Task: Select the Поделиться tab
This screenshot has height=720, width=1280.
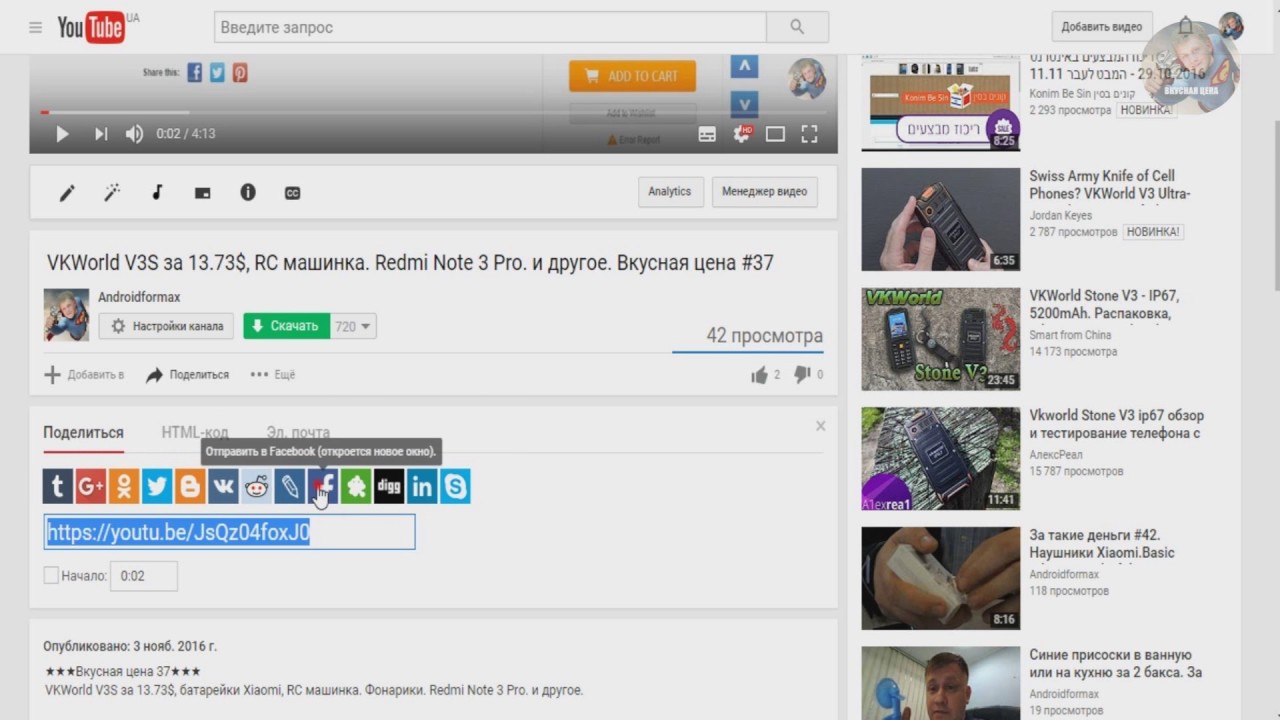Action: point(83,433)
